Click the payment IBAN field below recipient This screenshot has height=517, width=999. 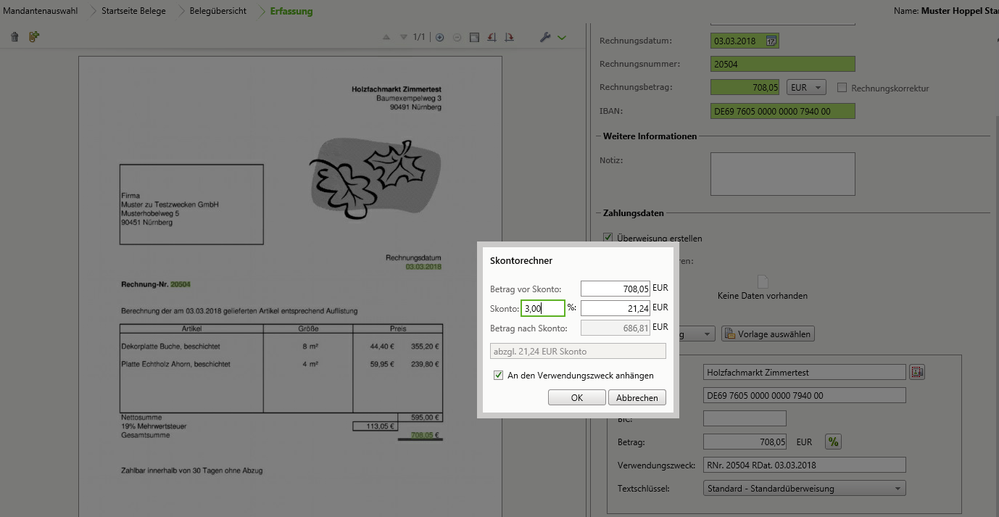[x=804, y=395]
